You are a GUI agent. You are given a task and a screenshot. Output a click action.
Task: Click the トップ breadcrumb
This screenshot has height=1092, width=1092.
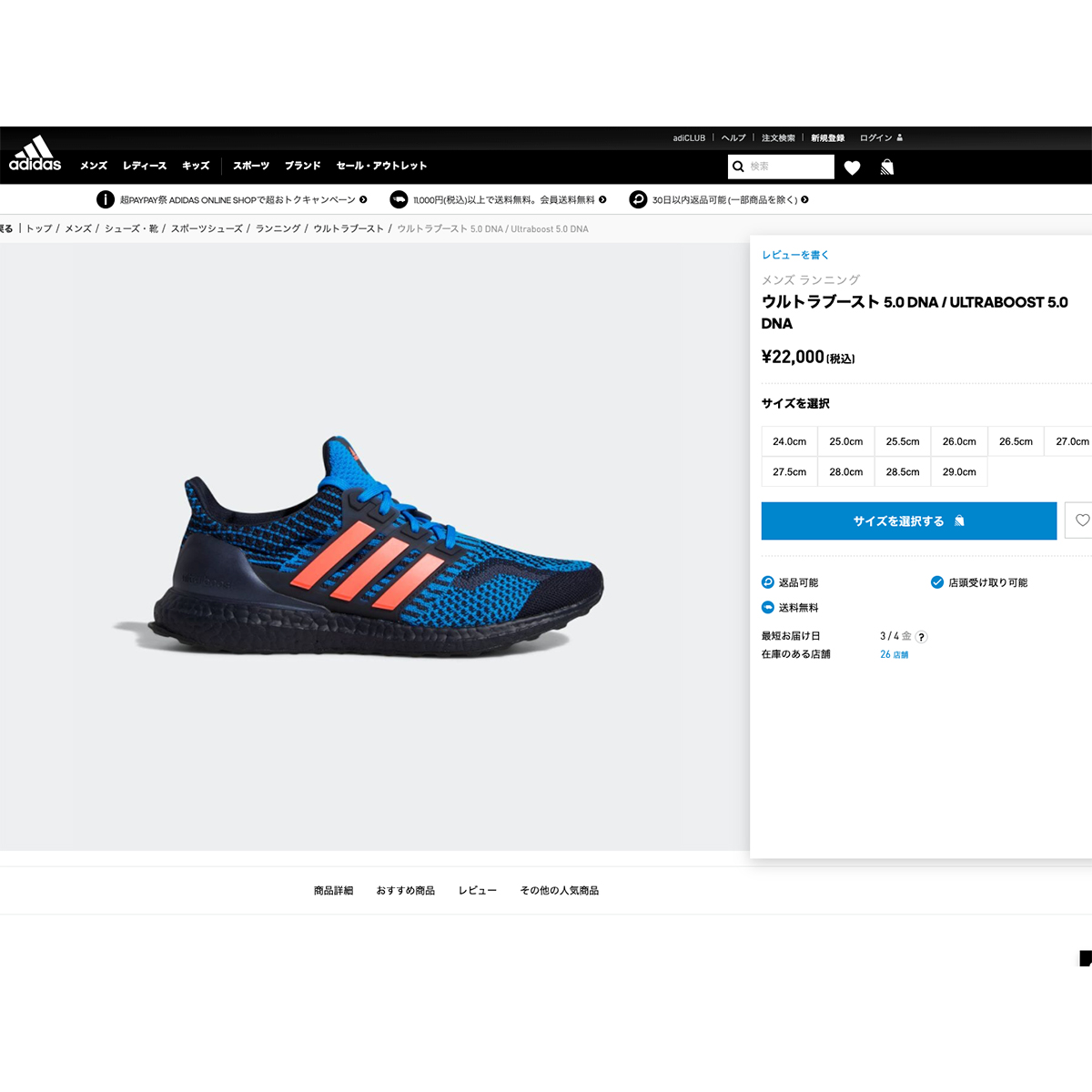pyautogui.click(x=39, y=228)
